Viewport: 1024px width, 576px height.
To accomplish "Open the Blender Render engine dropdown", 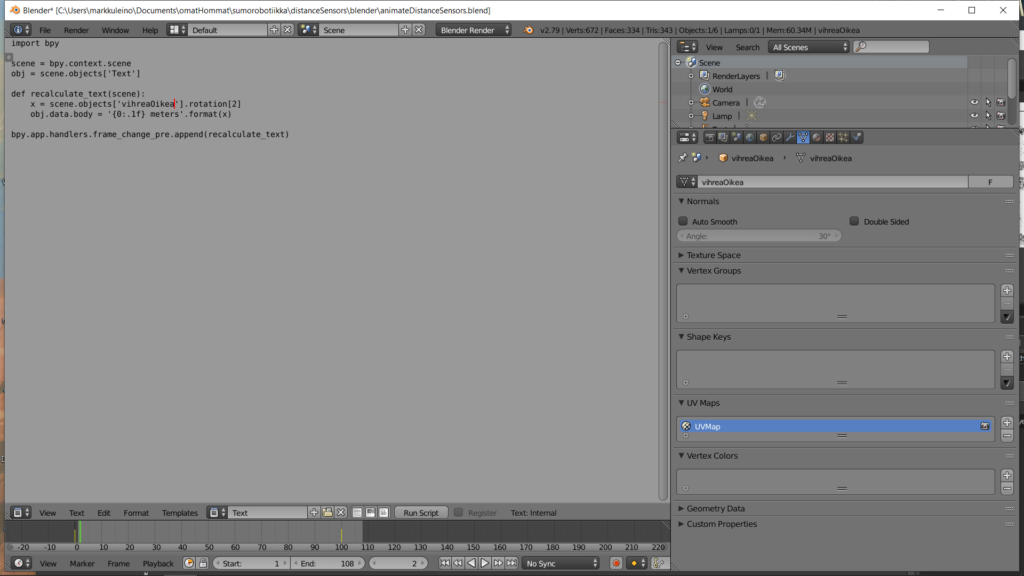I will point(474,30).
